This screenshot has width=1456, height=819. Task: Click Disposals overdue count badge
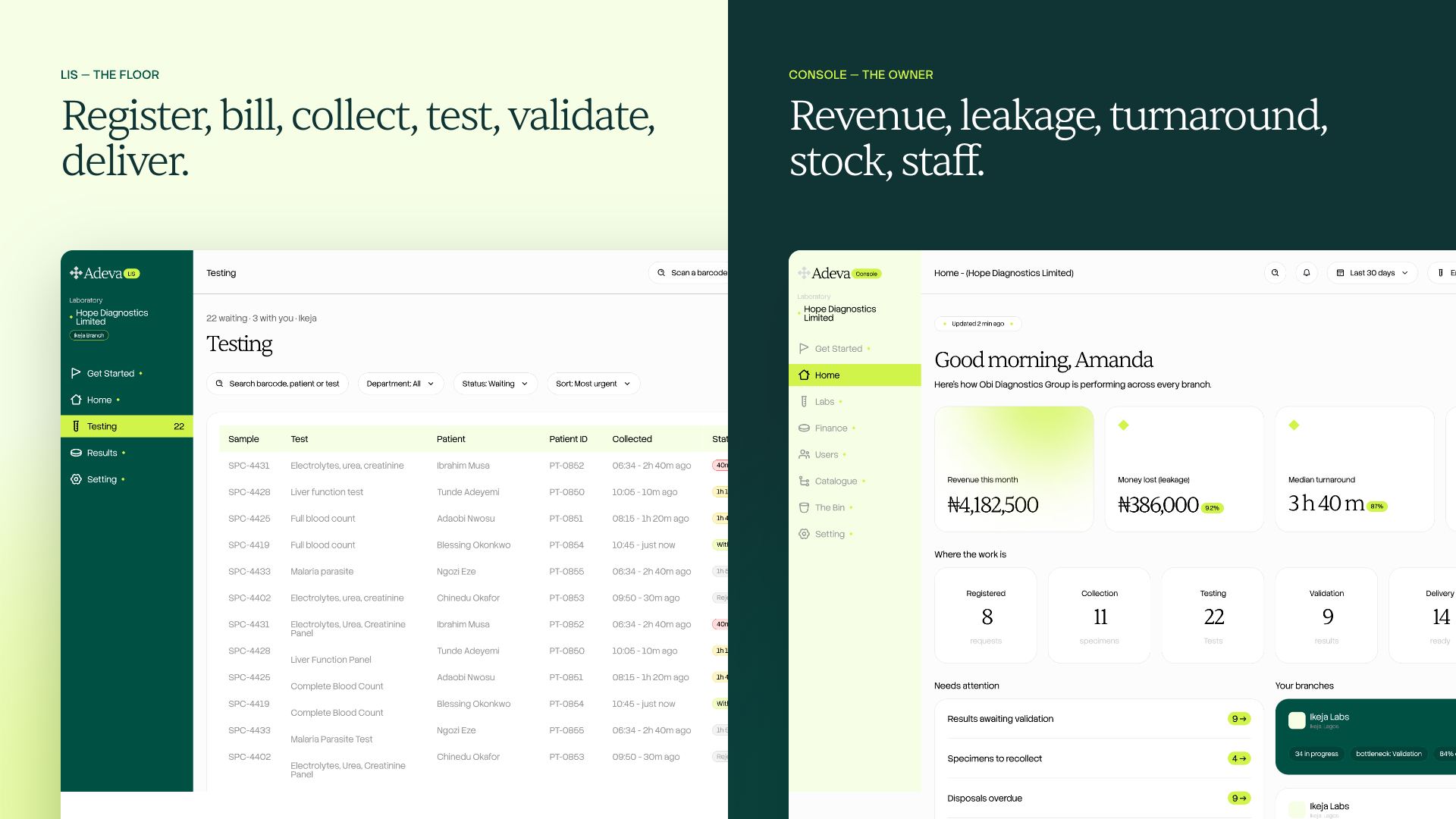(1239, 799)
